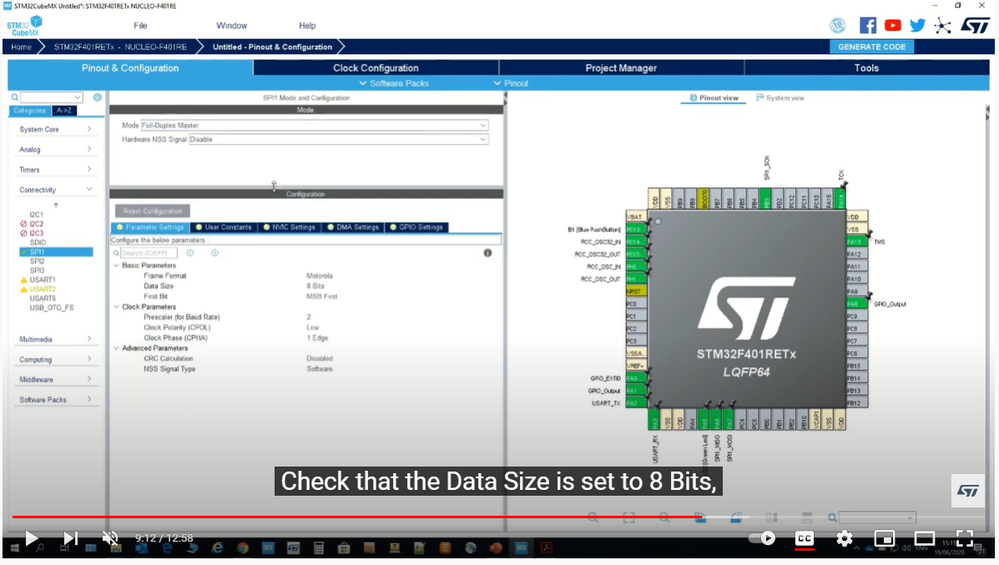Open the File menu
The image size is (999, 565).
coord(140,25)
